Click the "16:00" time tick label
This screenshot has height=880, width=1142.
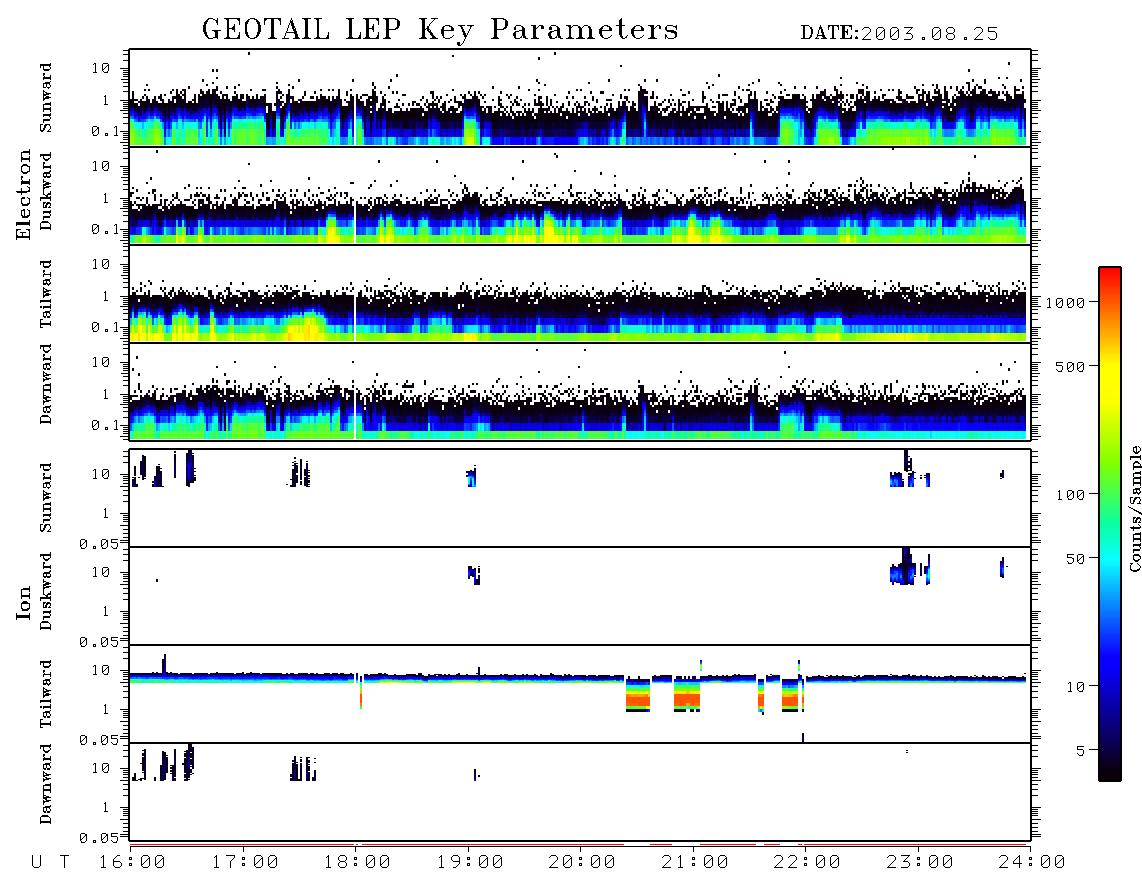[132, 862]
